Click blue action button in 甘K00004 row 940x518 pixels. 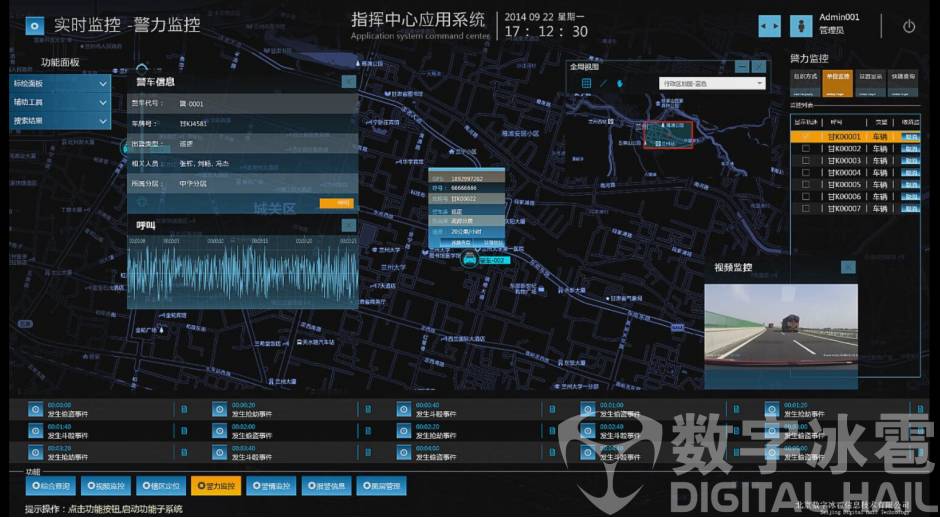pyautogui.click(x=911, y=173)
